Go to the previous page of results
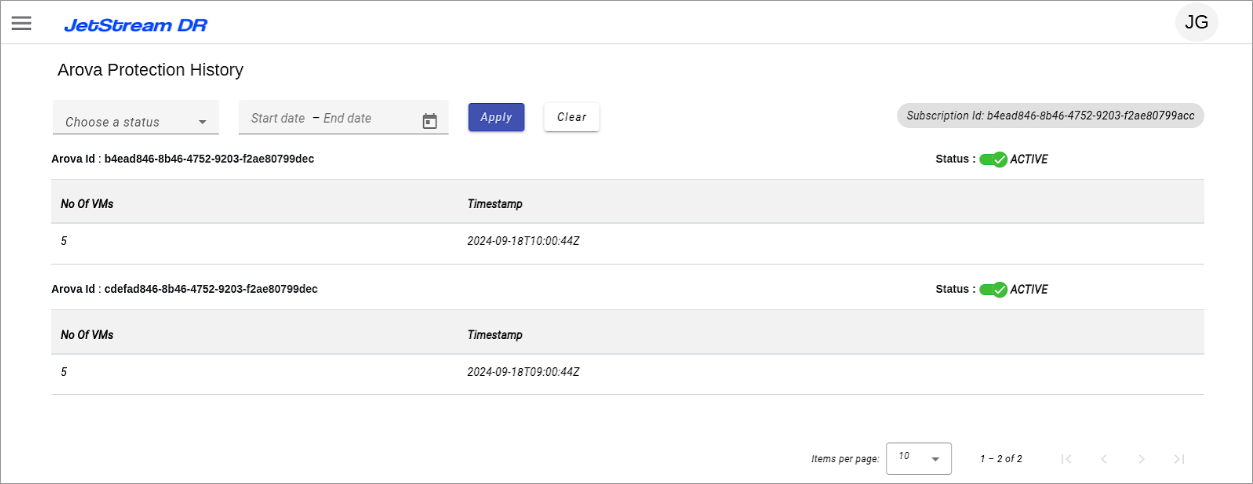1253x484 pixels. [1104, 459]
